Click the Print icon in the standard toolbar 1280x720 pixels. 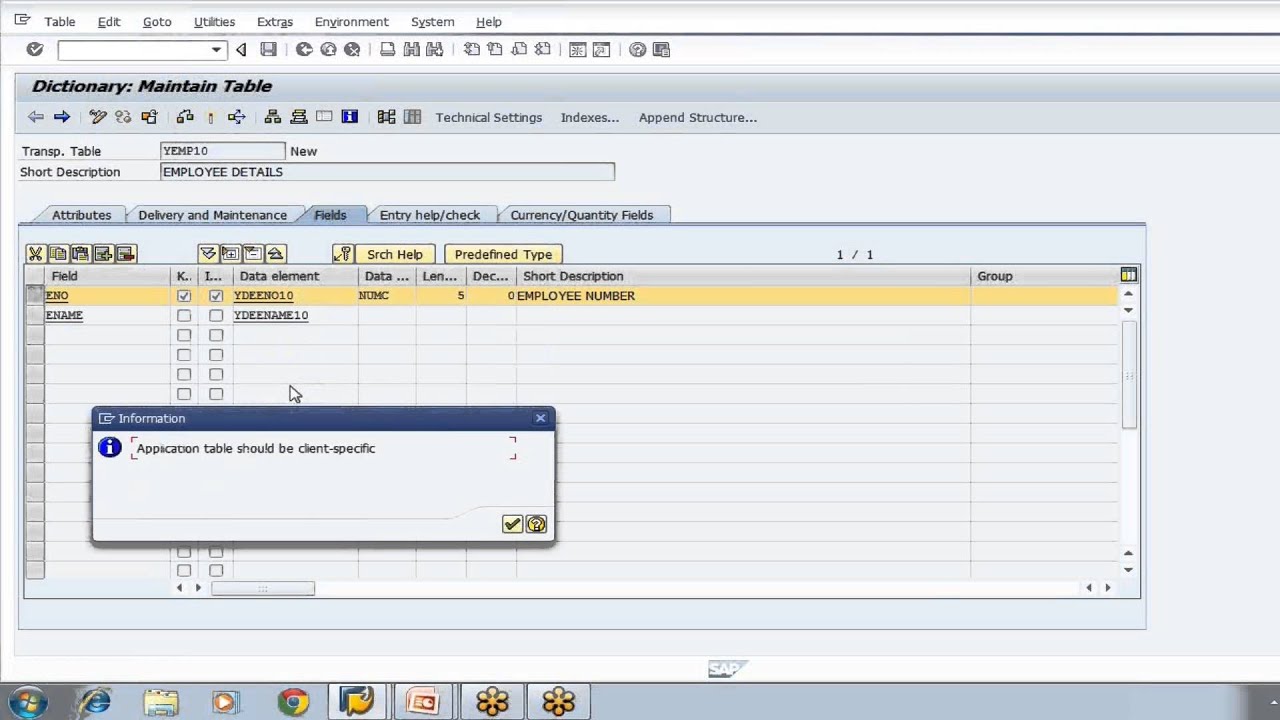[x=387, y=48]
